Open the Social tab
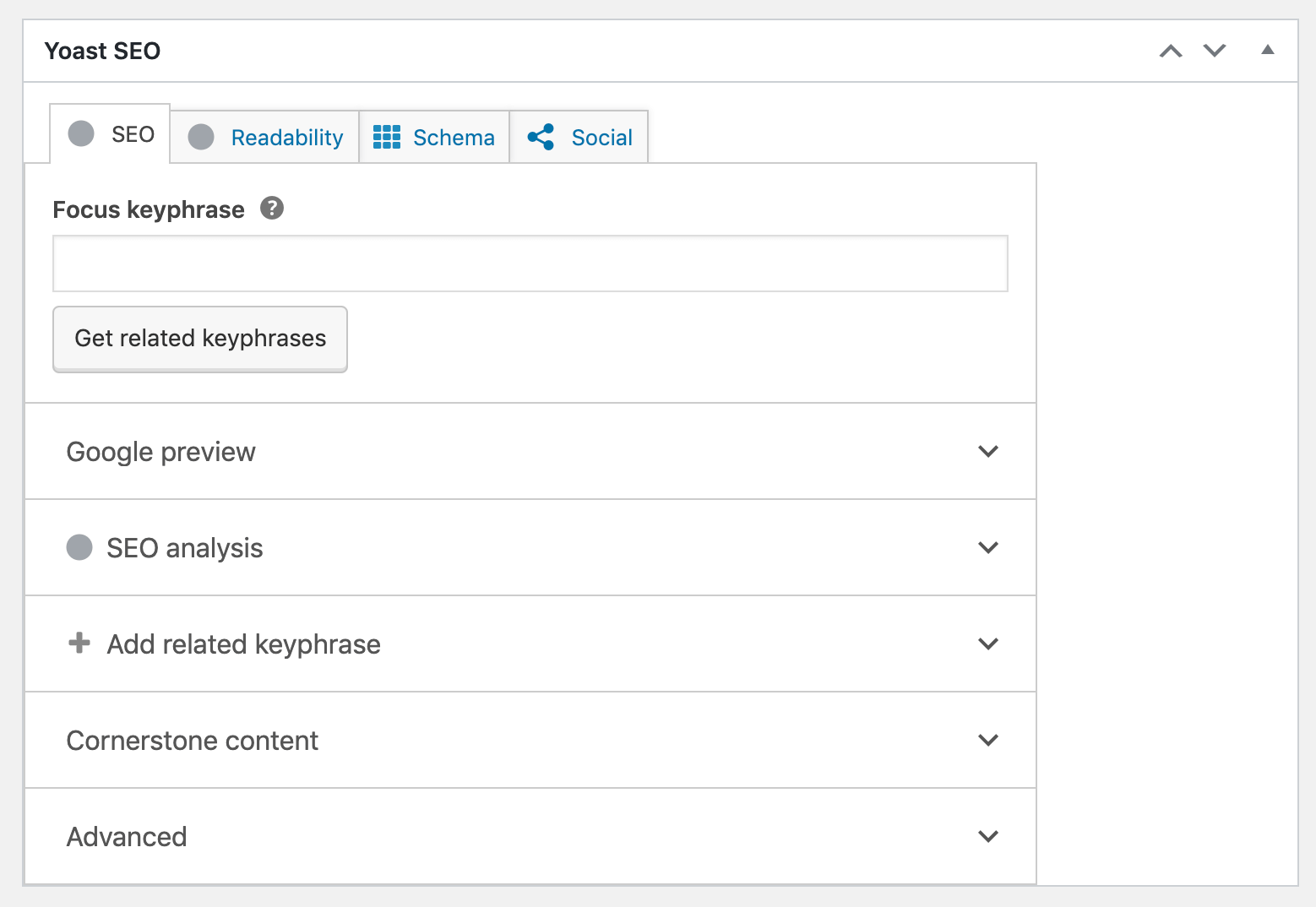Image resolution: width=1316 pixels, height=907 pixels. (579, 137)
